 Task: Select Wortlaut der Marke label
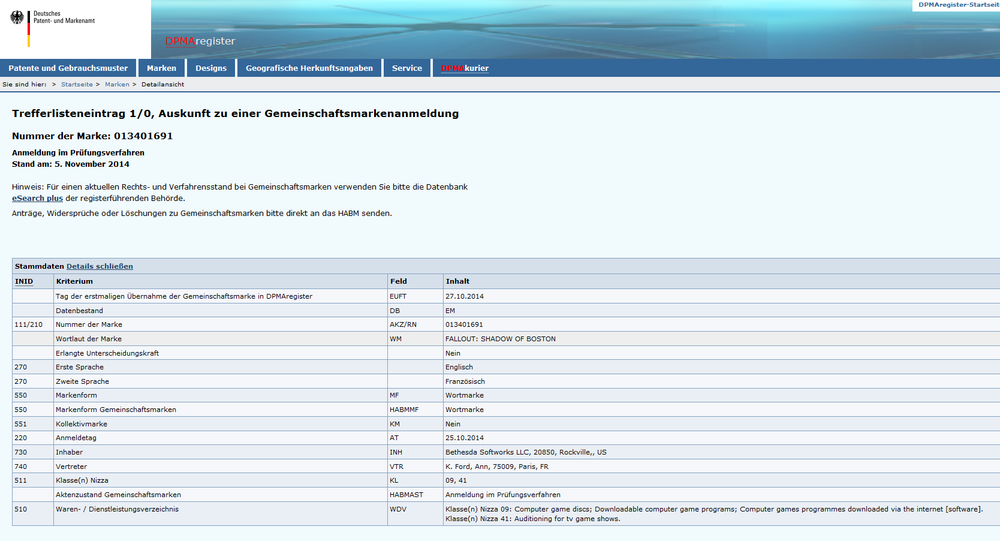[x=89, y=339]
